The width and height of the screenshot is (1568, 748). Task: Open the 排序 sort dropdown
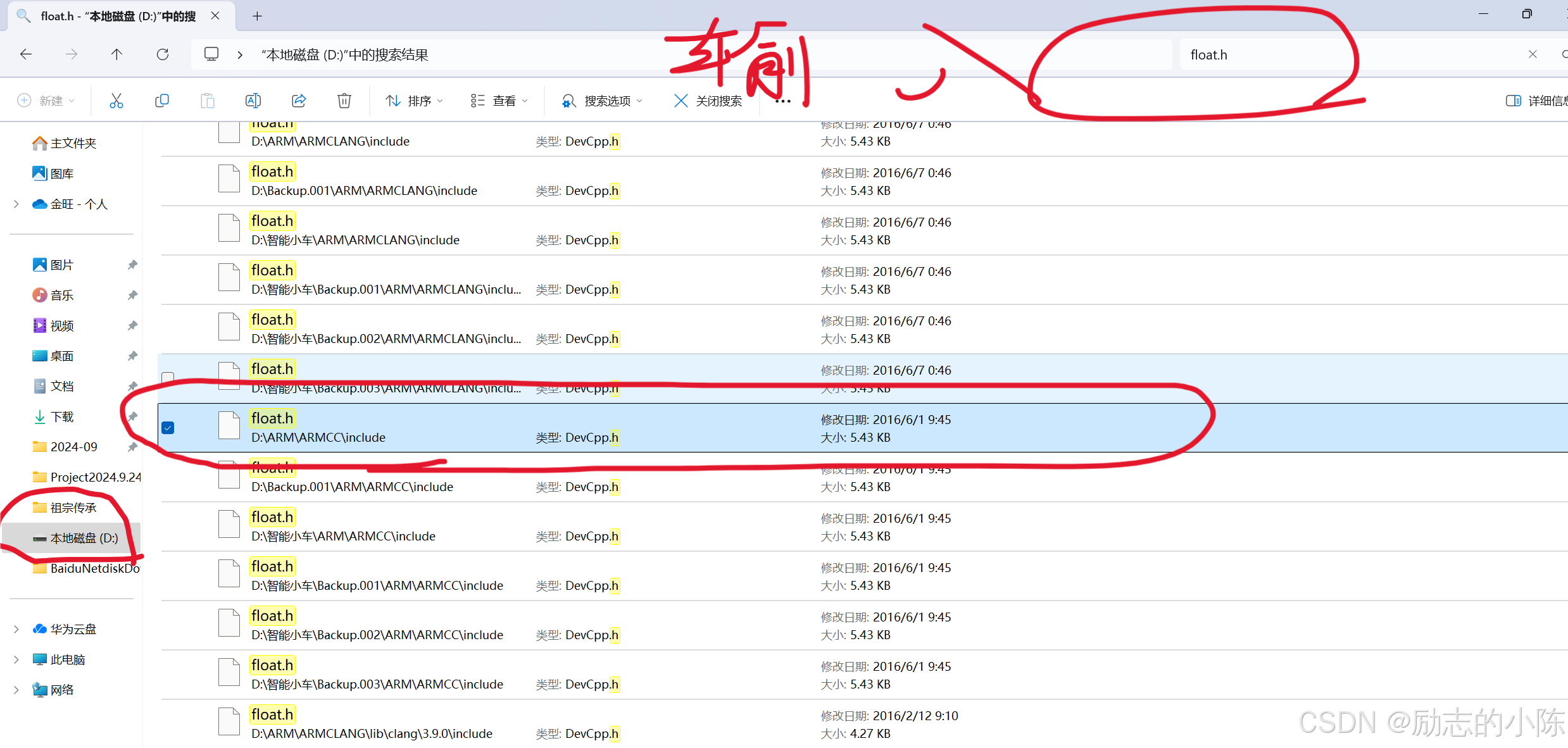tap(415, 101)
